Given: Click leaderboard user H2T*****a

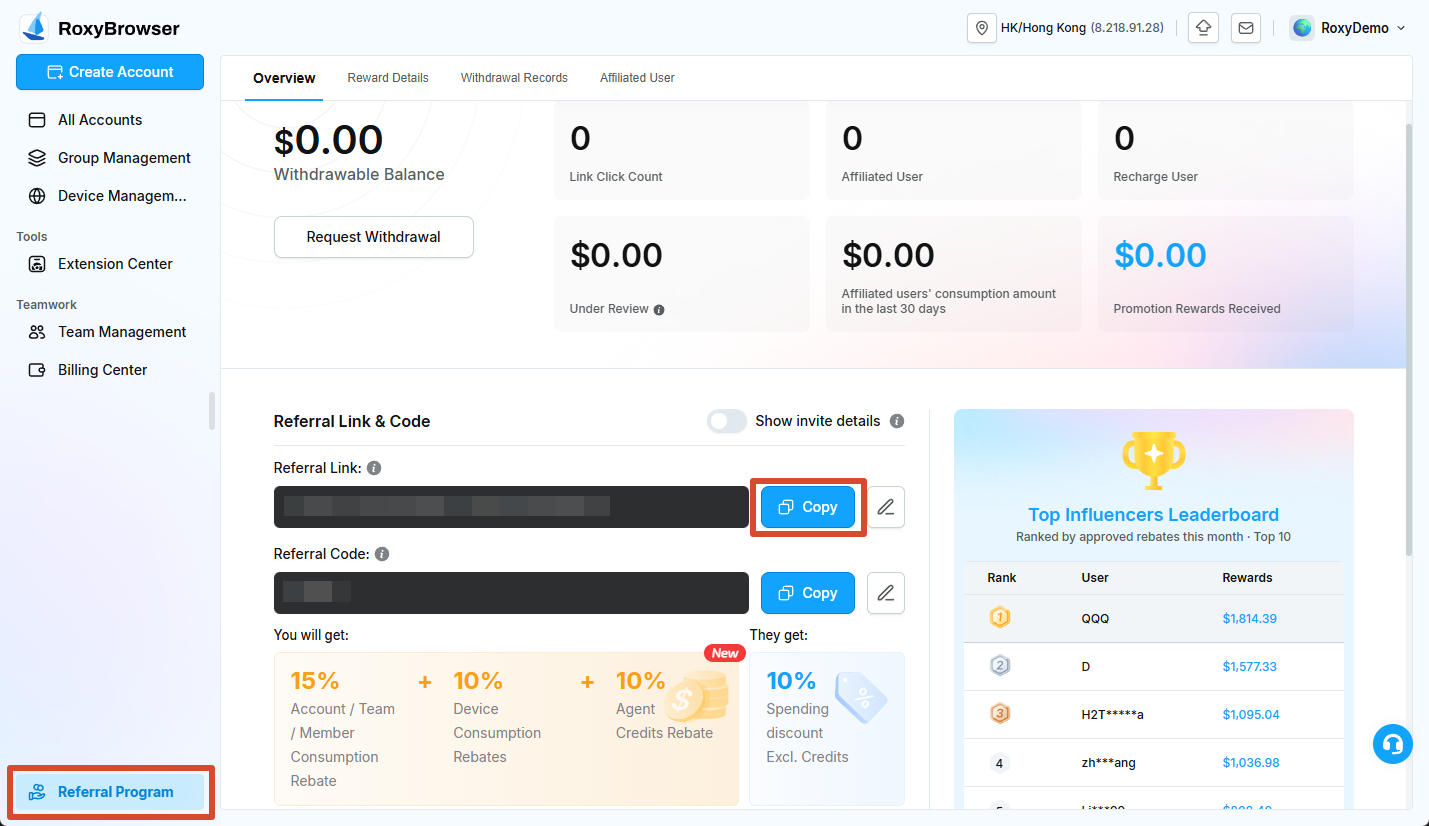Looking at the screenshot, I should 1112,715.
